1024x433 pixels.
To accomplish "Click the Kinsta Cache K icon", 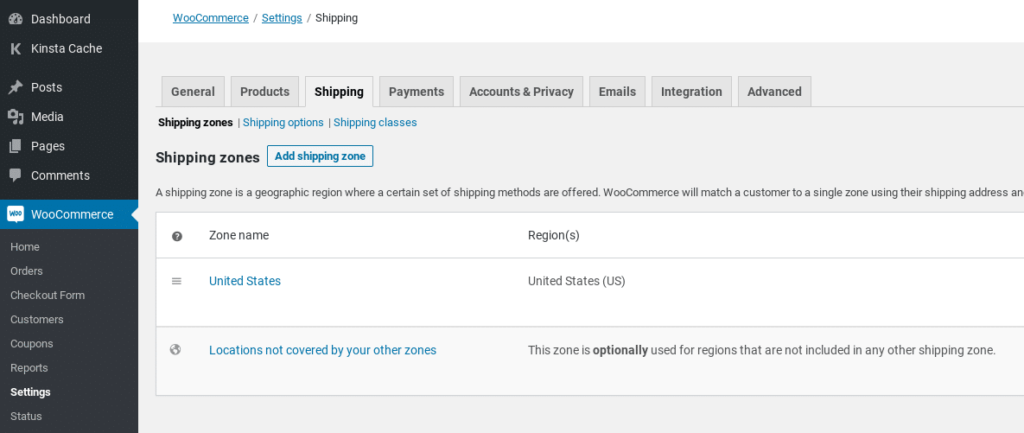I will point(16,48).
